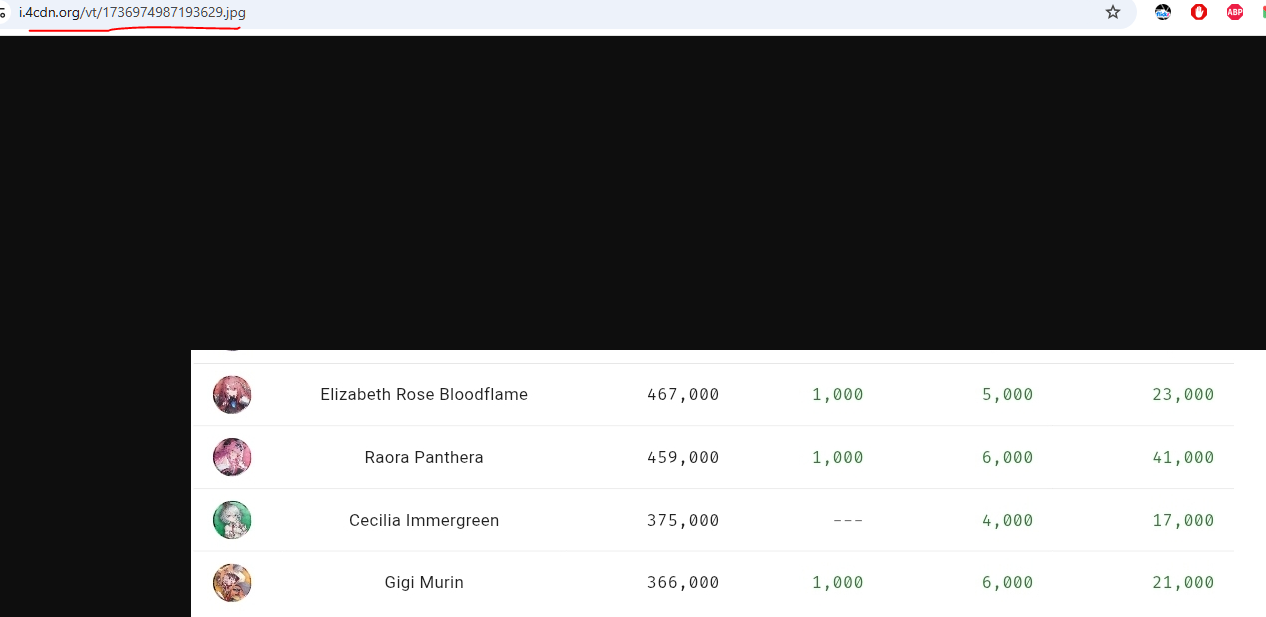Viewport: 1266px width, 617px height.
Task: Click Gigi Murin's avatar image
Action: click(x=232, y=583)
